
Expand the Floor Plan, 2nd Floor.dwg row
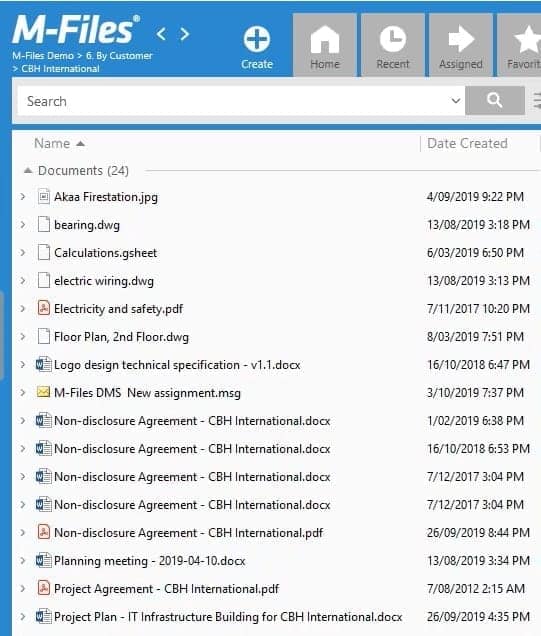click(23, 337)
